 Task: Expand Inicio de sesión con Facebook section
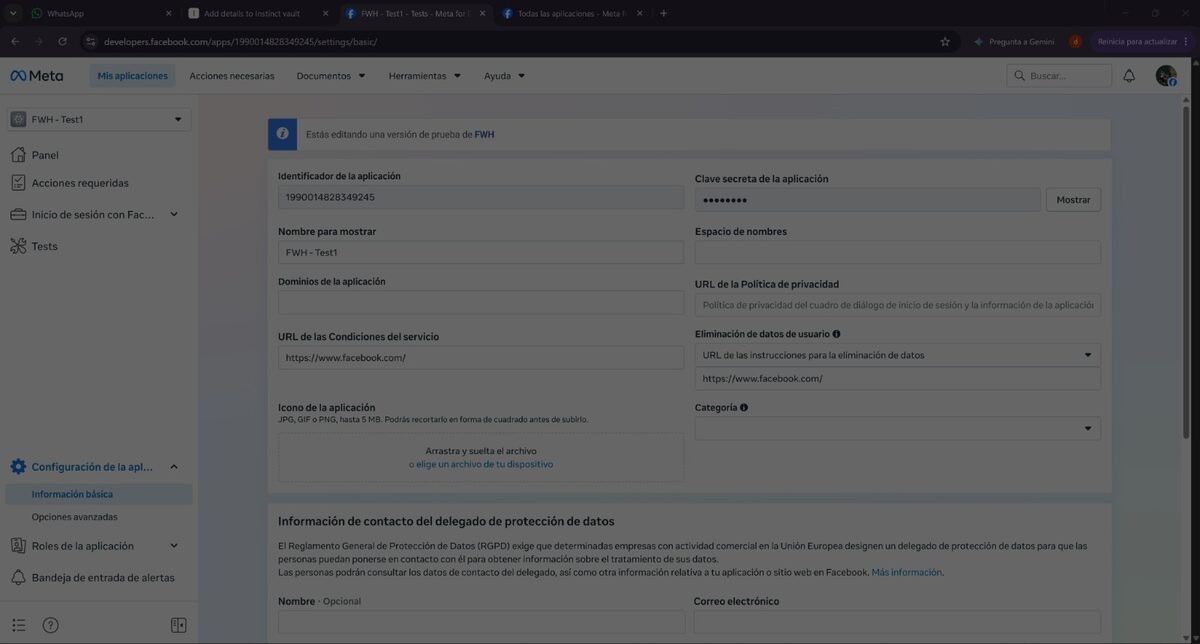pos(174,214)
